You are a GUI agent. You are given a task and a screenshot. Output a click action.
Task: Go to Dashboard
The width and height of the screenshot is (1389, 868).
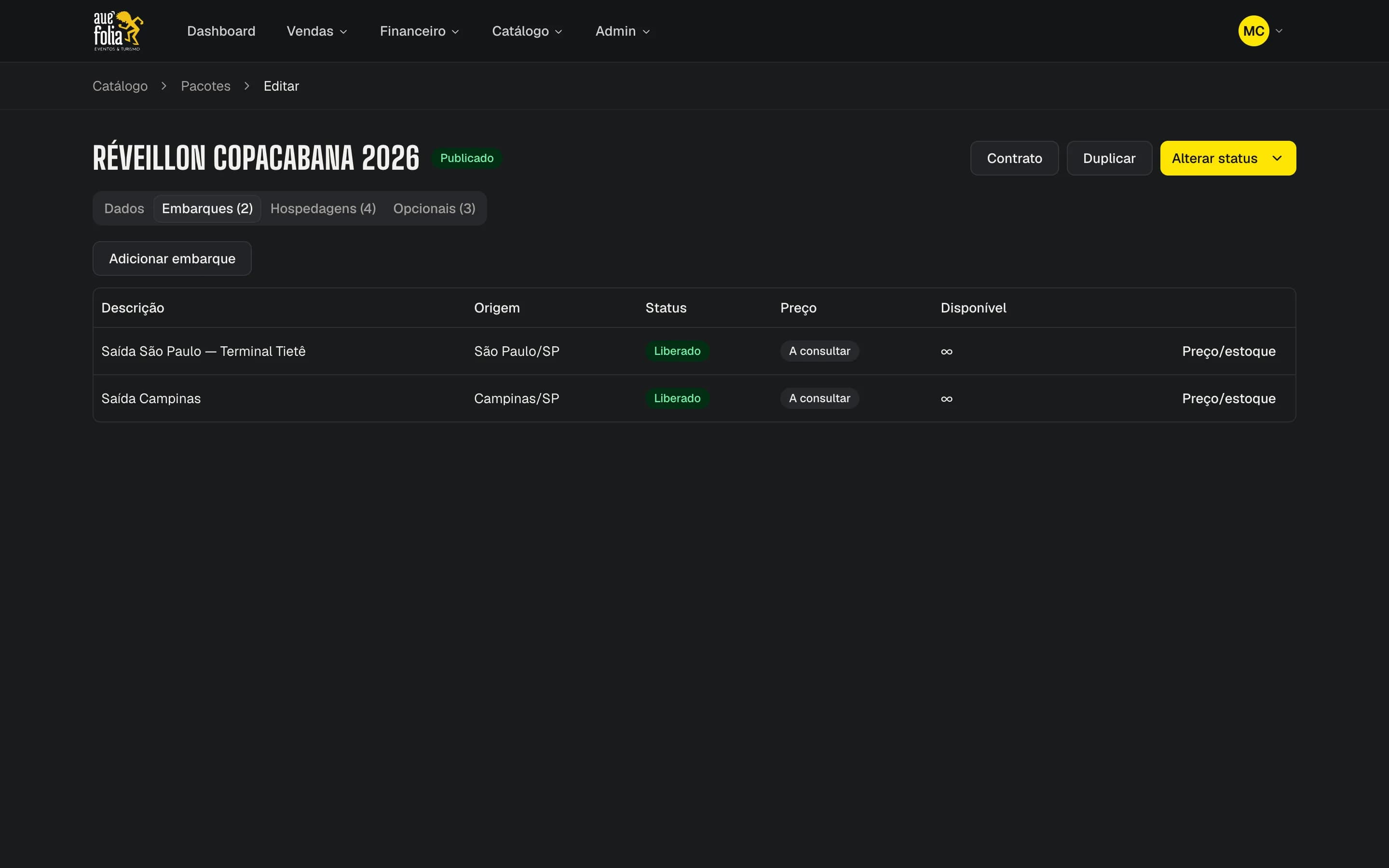pos(221,31)
